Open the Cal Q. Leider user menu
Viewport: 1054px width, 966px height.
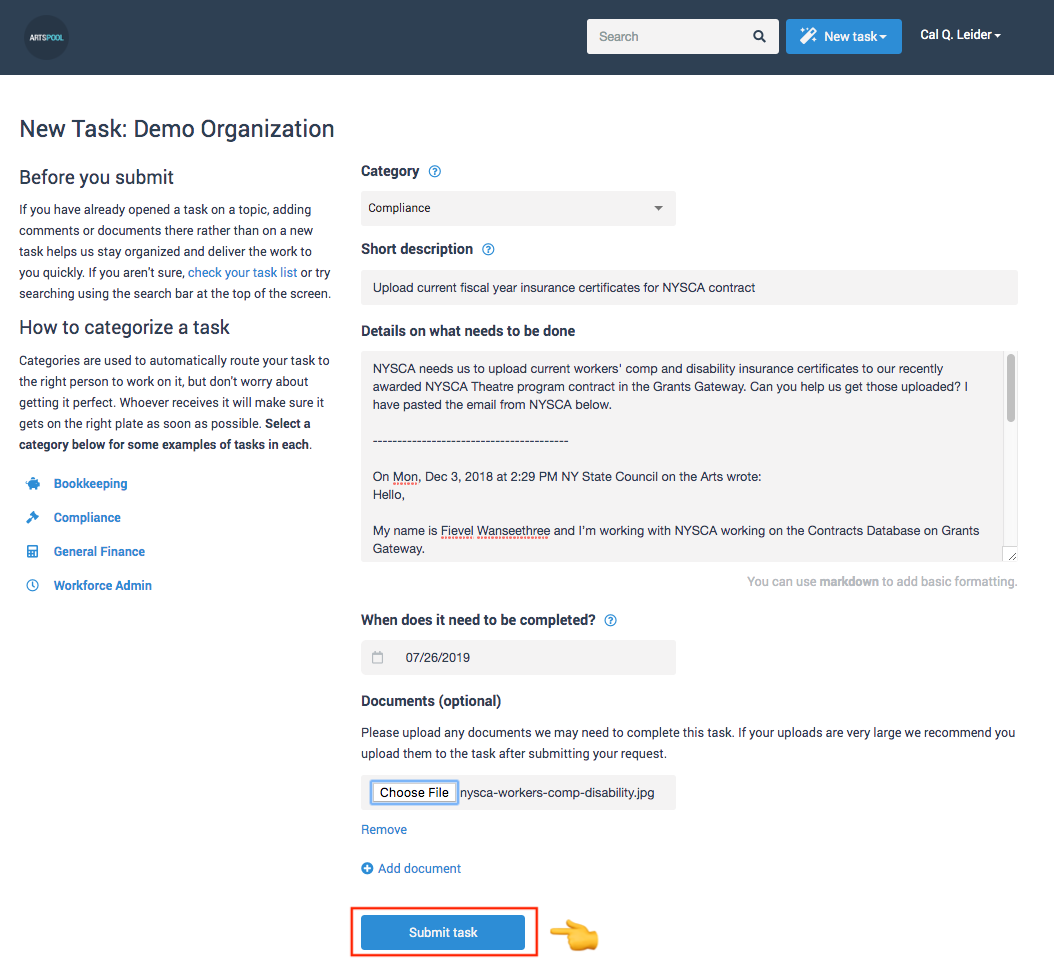click(960, 35)
